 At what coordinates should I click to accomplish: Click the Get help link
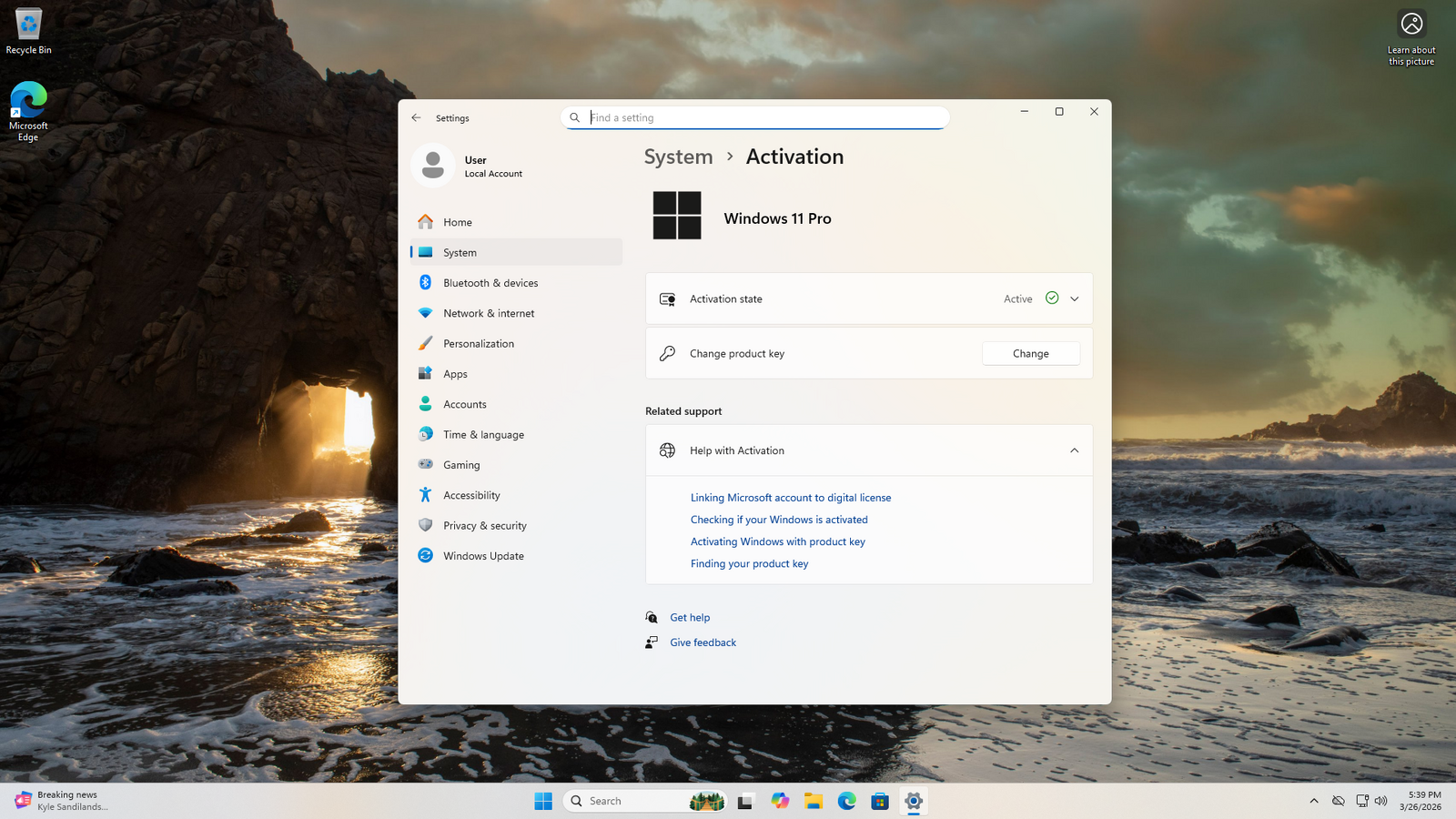(689, 617)
